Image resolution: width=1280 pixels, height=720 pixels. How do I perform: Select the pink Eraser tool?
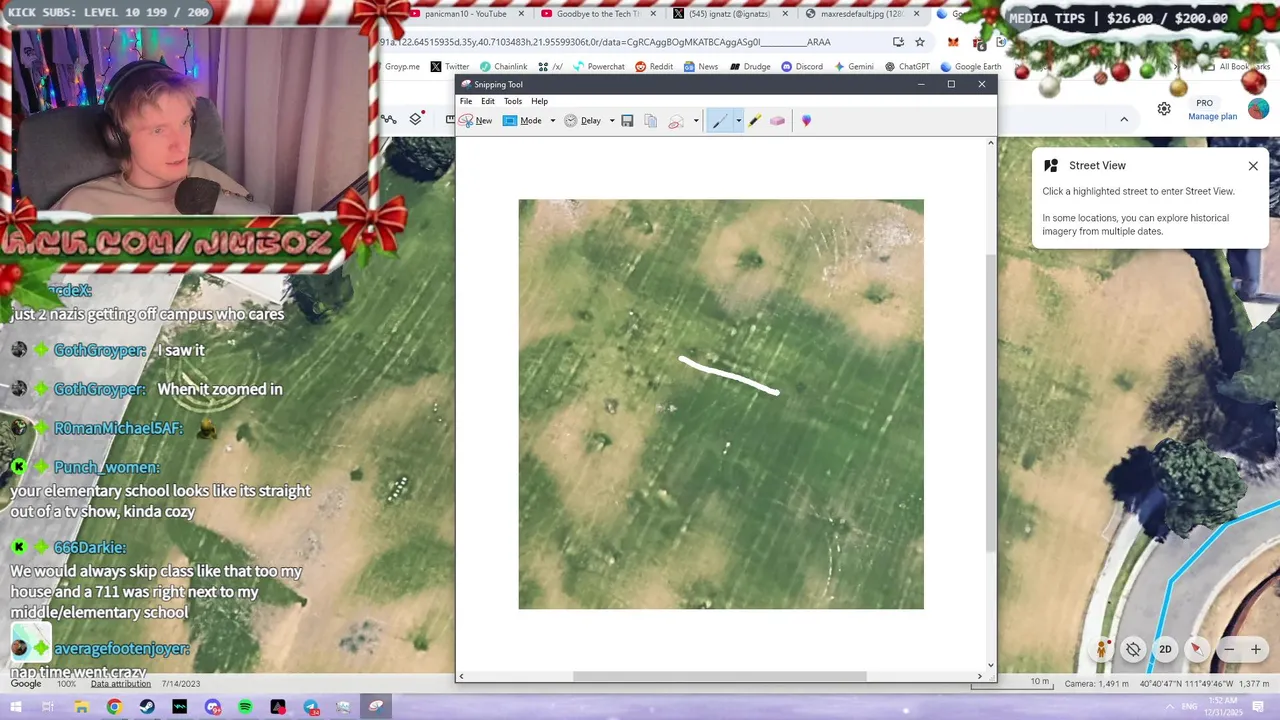click(777, 121)
